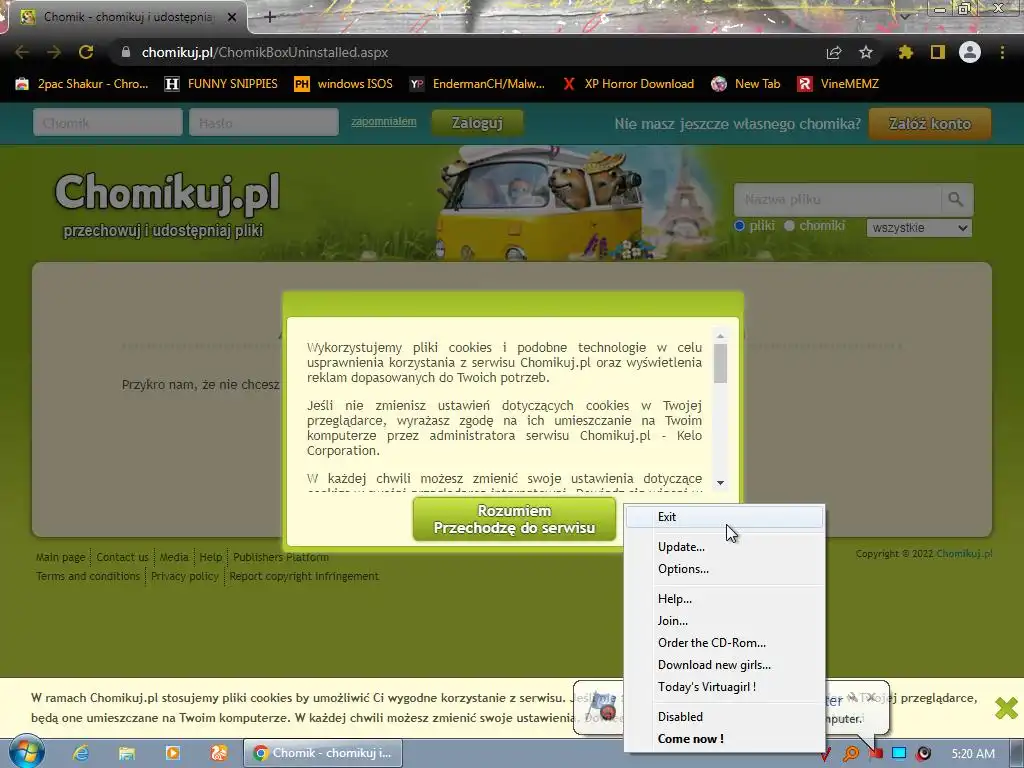Click cookie dialog scroll down arrow
Screen dimensions: 1024x768
[x=720, y=483]
